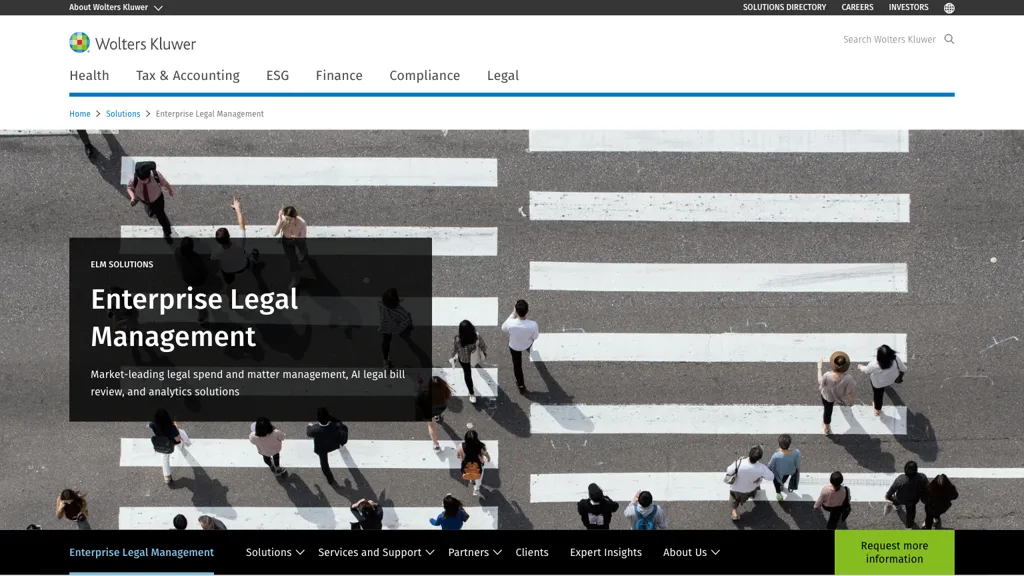
Task: Click the Wolters Kluwer wordmark text
Action: pos(146,44)
